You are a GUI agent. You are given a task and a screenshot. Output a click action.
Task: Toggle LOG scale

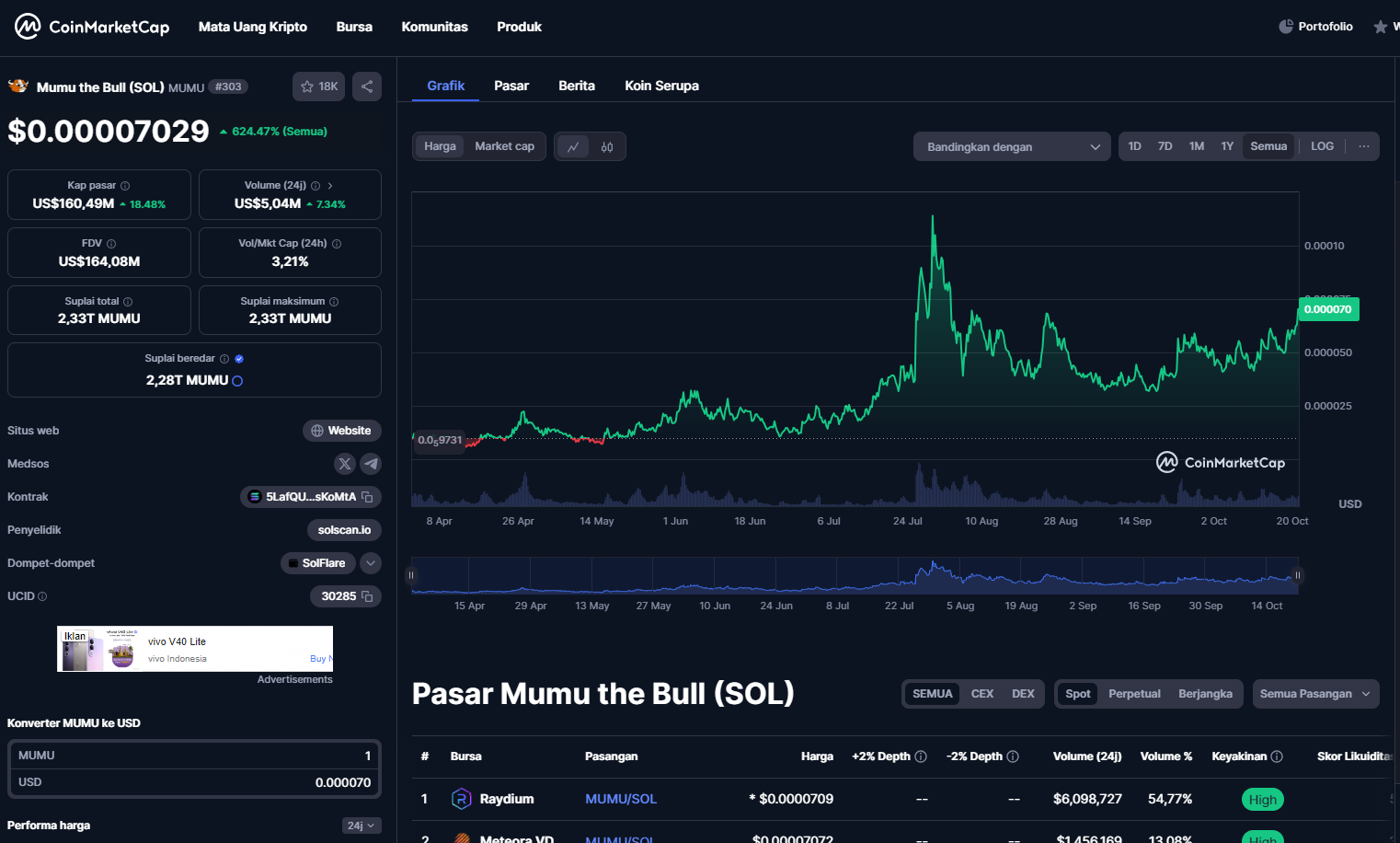tap(1322, 146)
